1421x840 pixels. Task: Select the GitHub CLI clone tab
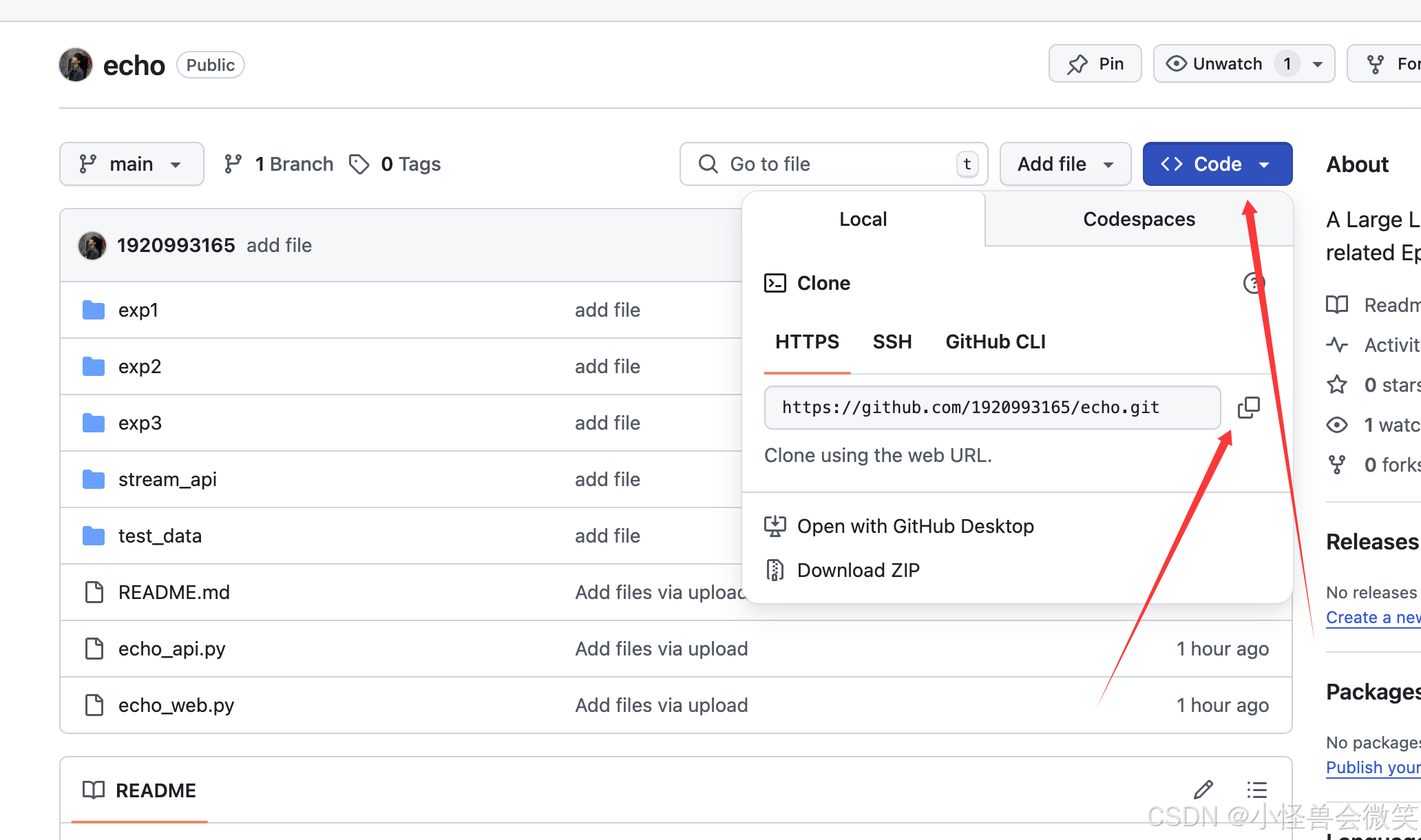996,342
